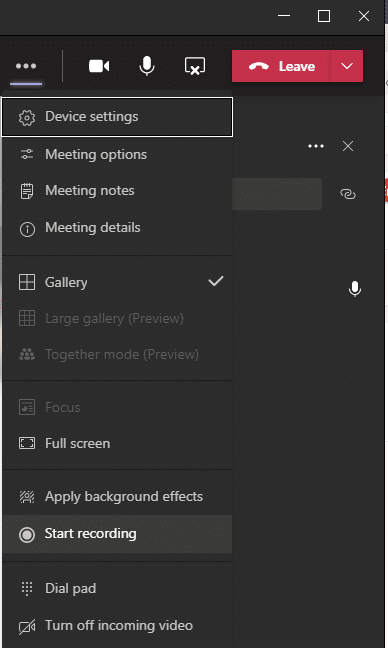
Task: Click the stop sharing screen icon
Action: (195, 66)
